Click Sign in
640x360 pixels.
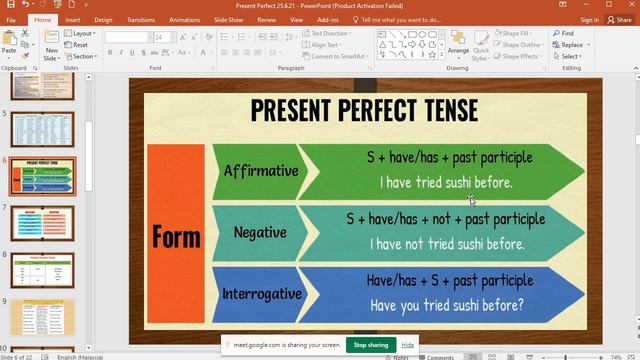click(x=589, y=20)
